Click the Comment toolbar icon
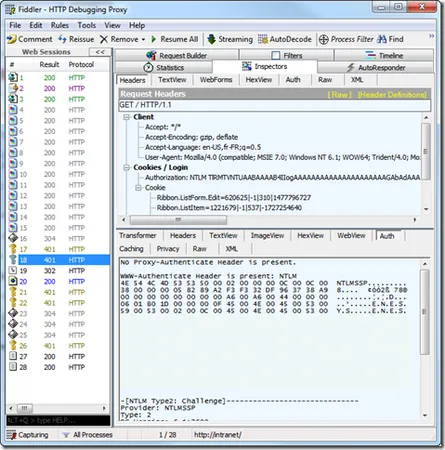Screen dimensions: 445x450 pyautogui.click(x=12, y=39)
